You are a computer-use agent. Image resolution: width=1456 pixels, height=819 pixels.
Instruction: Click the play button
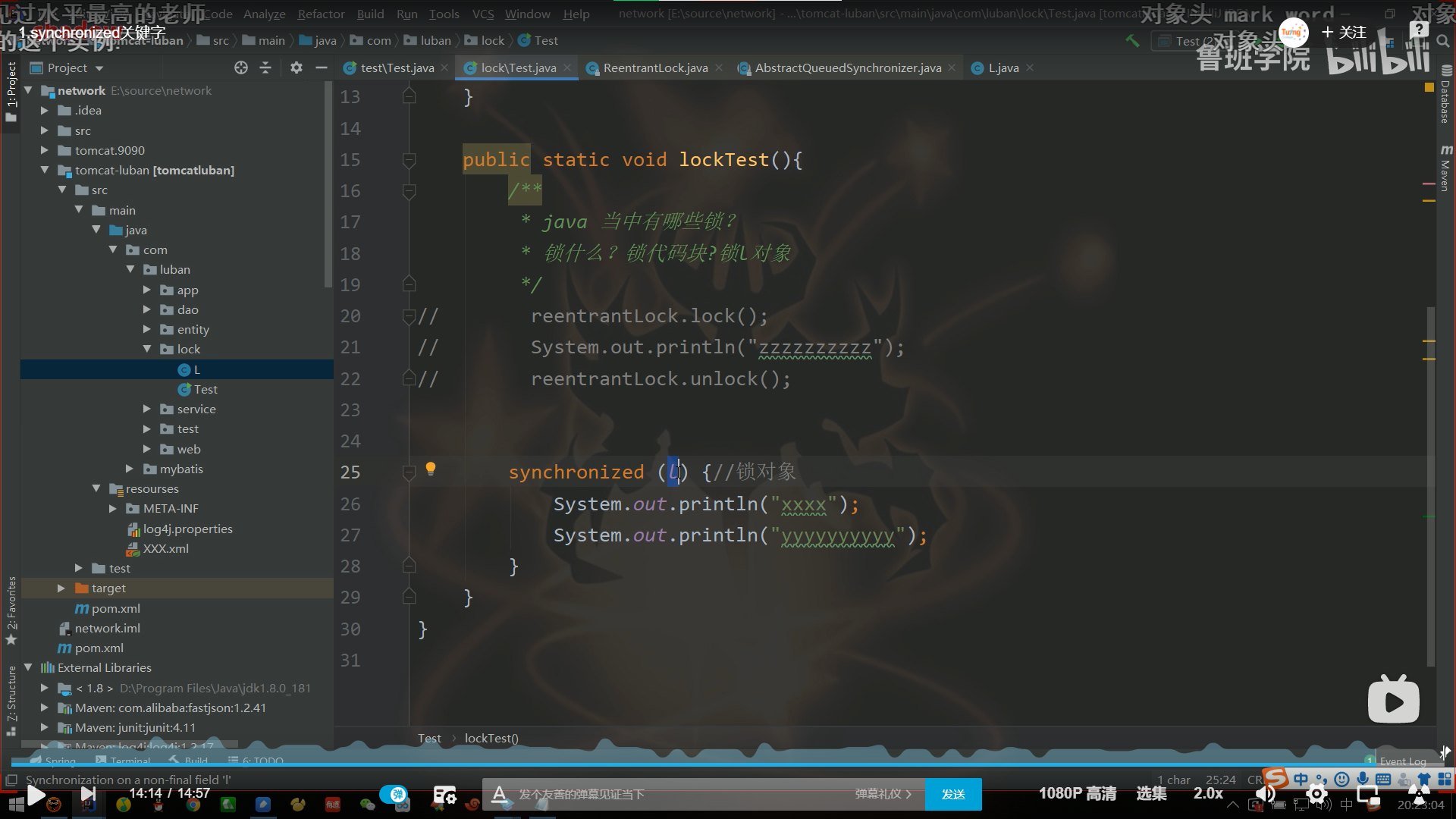(x=36, y=794)
